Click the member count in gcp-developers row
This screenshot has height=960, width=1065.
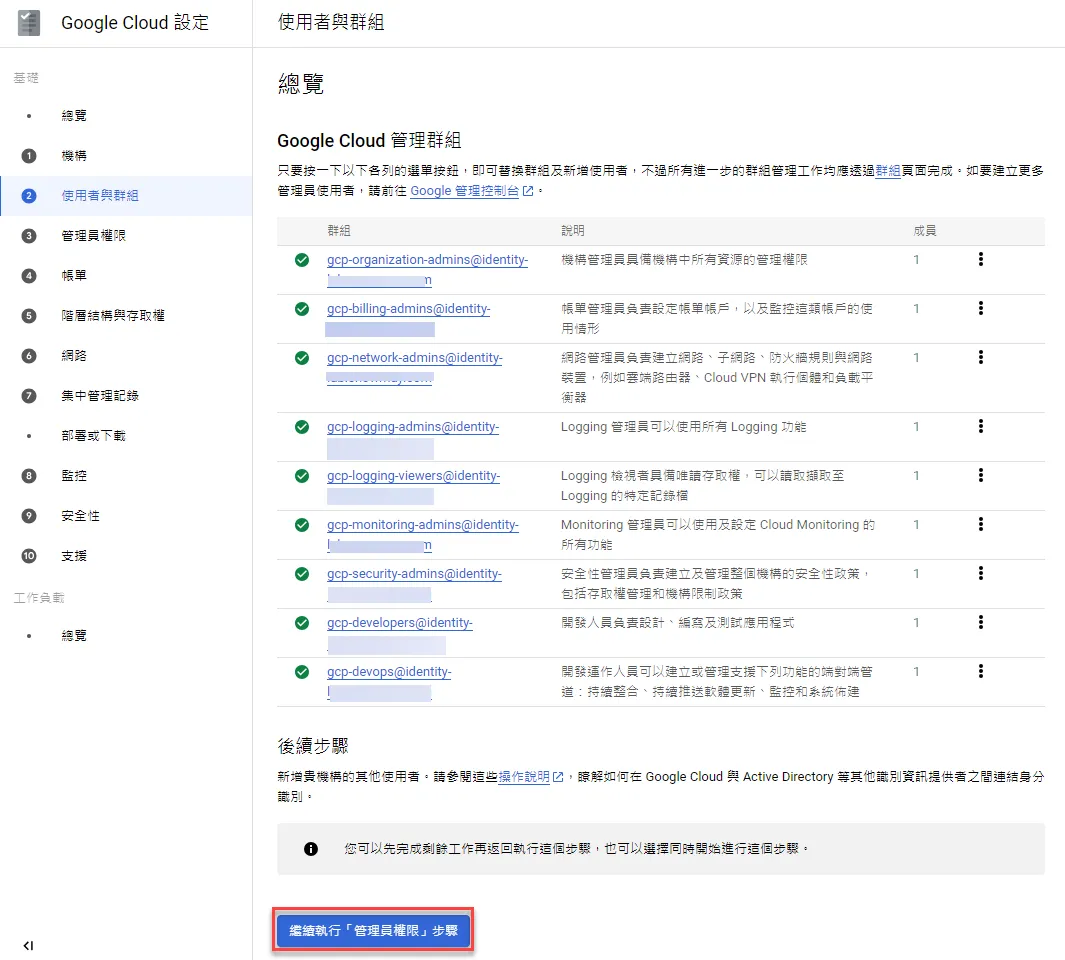point(916,622)
